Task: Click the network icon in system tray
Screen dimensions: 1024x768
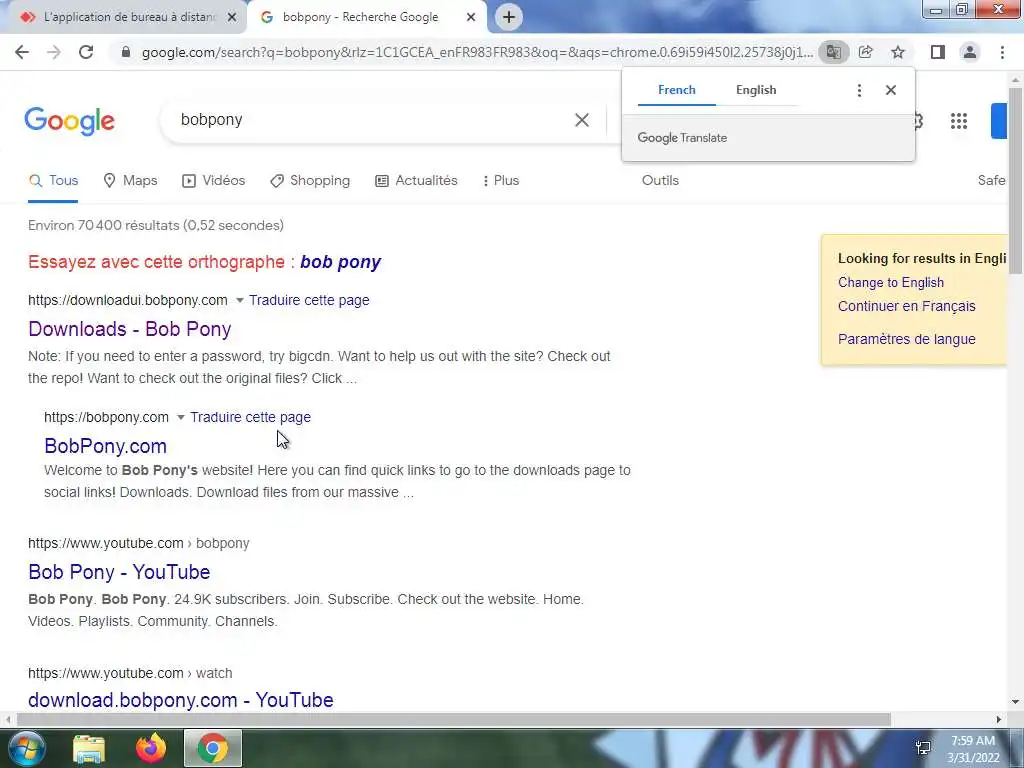Action: coord(923,748)
